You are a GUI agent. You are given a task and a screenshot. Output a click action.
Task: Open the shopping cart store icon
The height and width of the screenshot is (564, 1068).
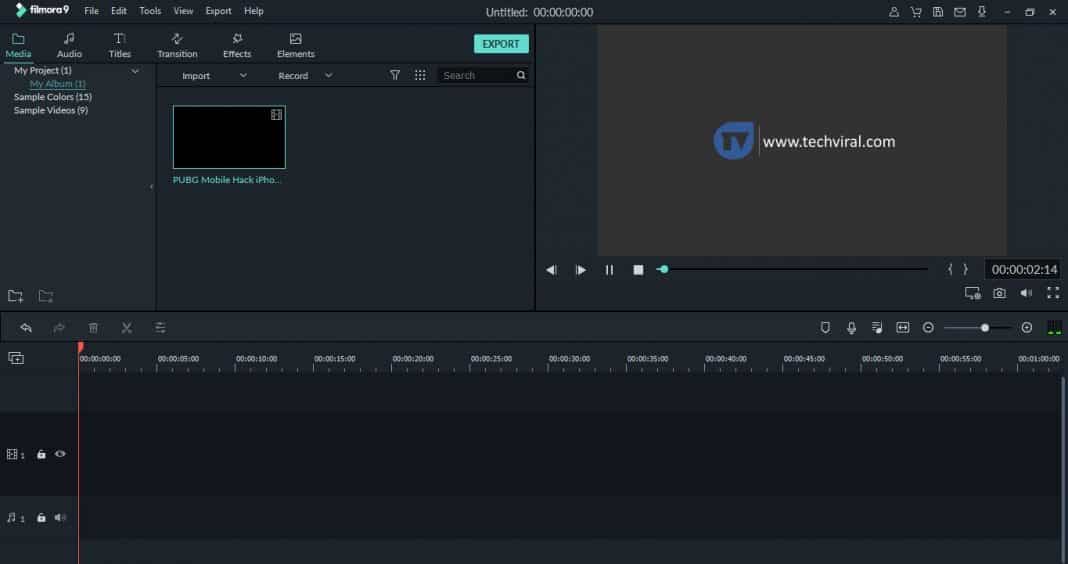pos(916,12)
